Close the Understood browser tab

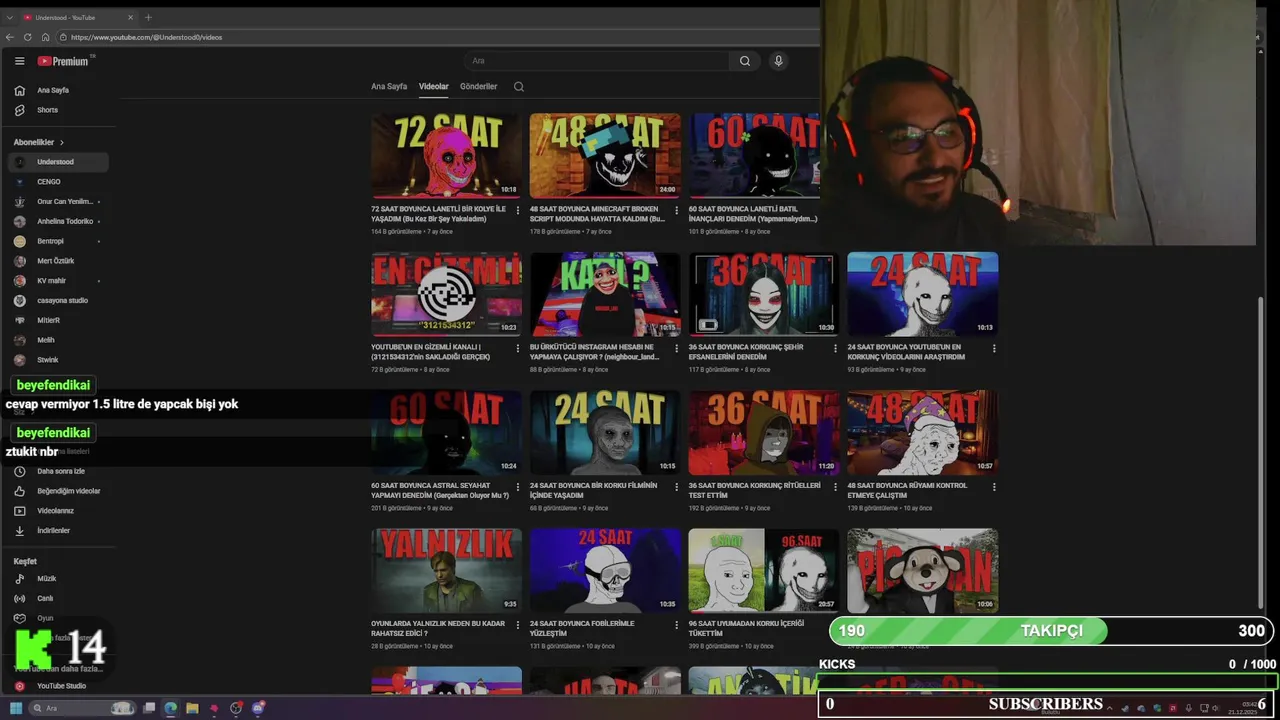pos(130,17)
